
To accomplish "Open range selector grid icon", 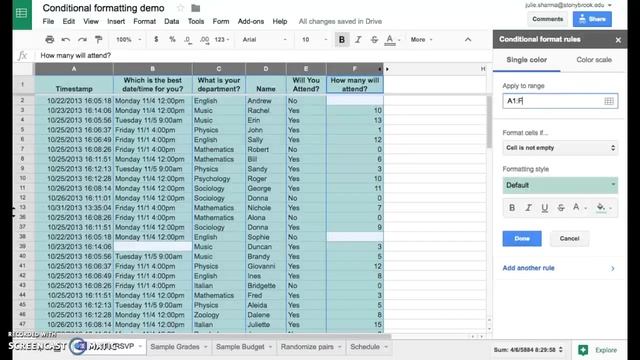I will (609, 101).
